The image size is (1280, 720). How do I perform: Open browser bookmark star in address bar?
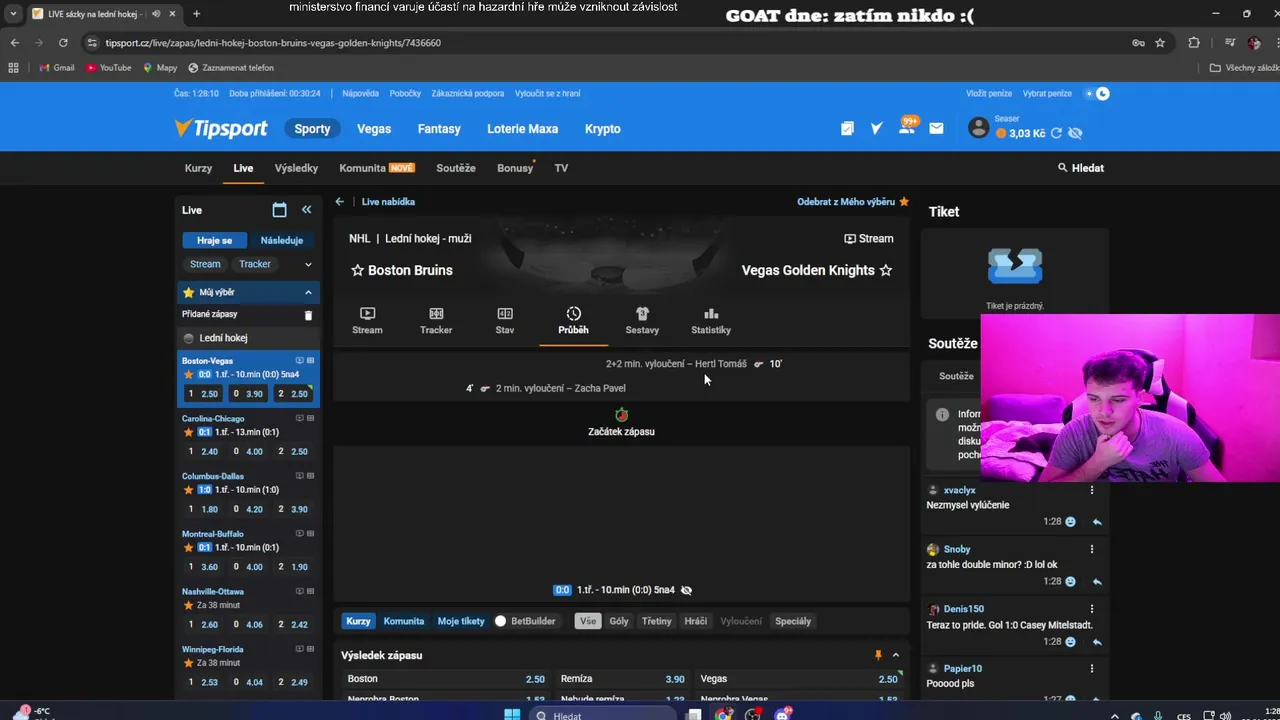coord(1160,43)
